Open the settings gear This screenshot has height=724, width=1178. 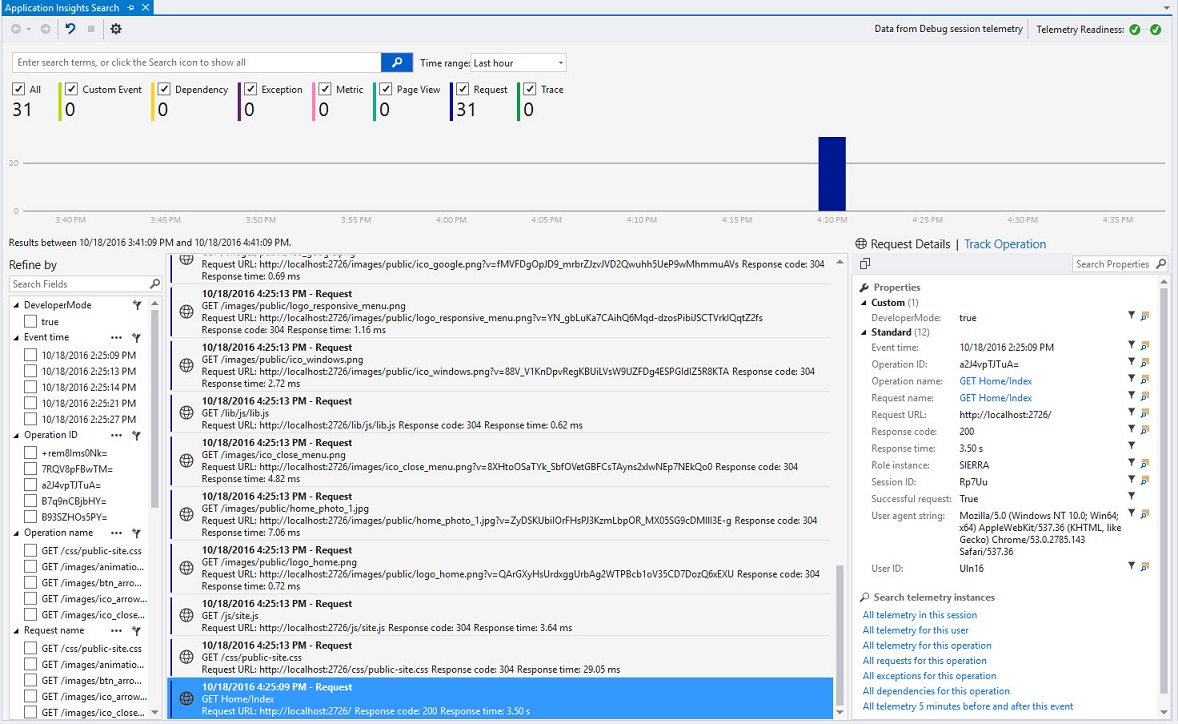coord(116,29)
